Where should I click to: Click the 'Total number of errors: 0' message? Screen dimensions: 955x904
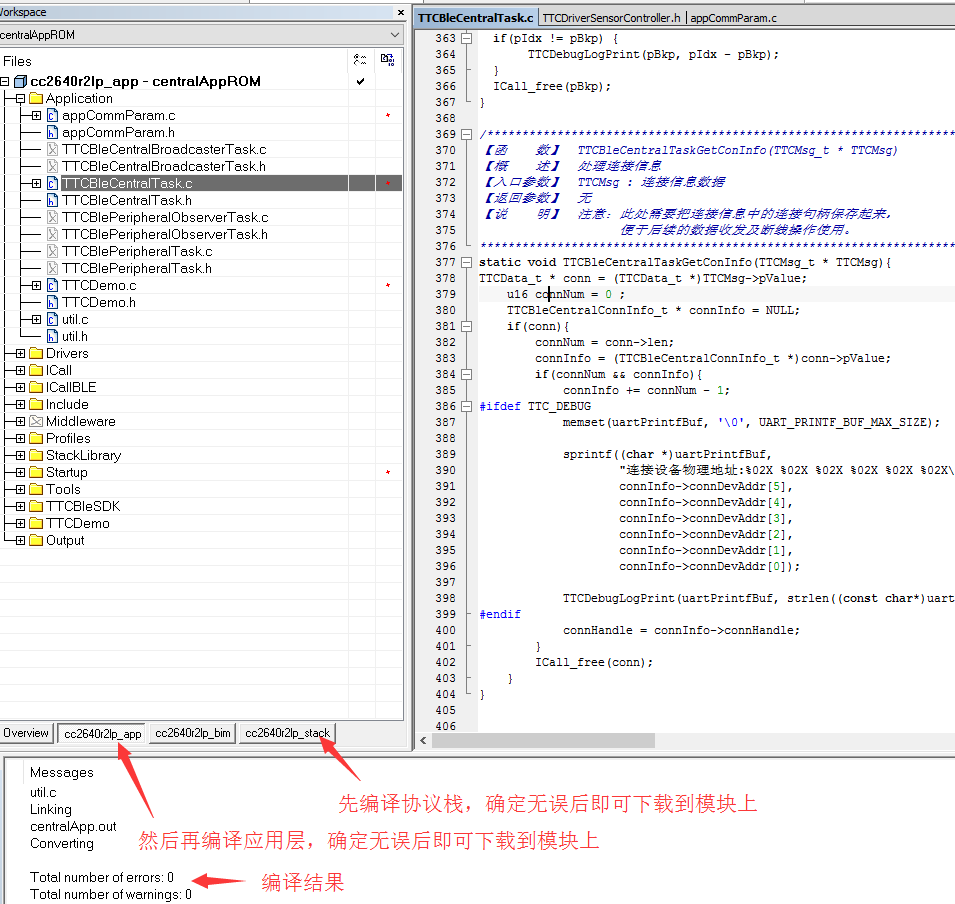(x=102, y=877)
